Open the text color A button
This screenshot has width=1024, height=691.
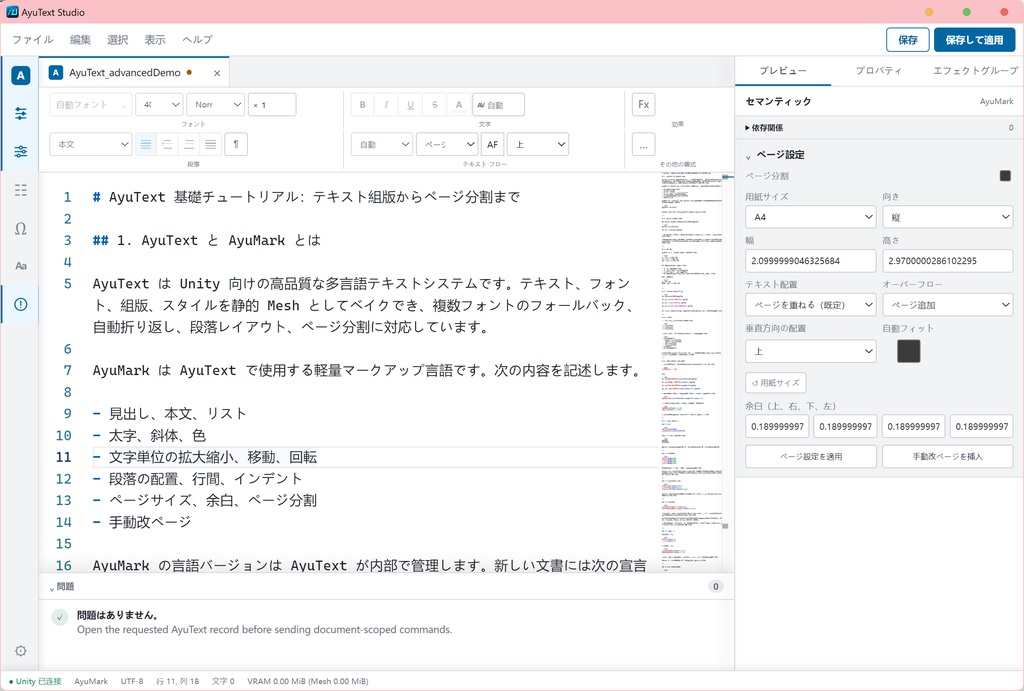point(459,104)
